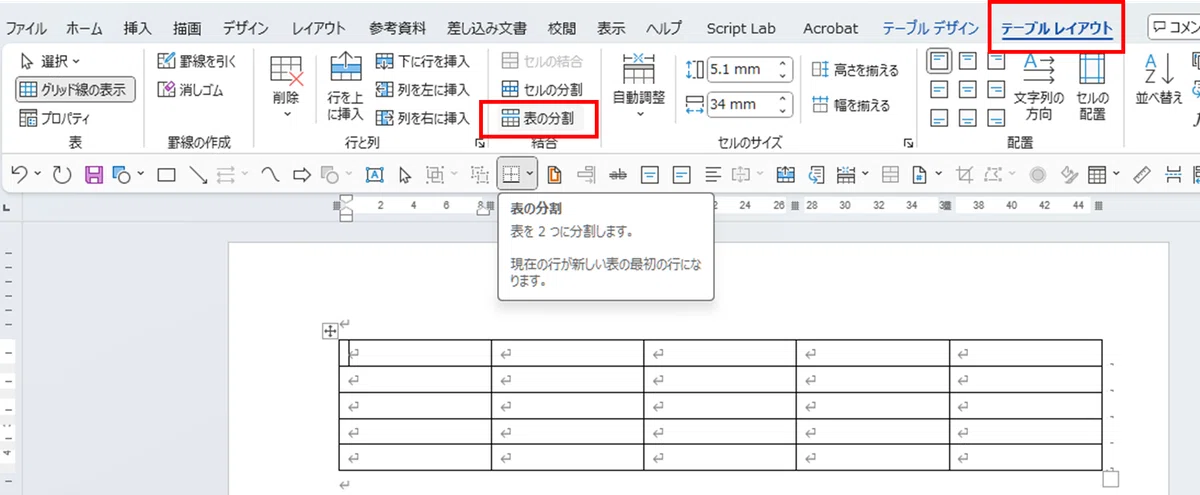Select セルの分割 (Split Cells) command

540,90
